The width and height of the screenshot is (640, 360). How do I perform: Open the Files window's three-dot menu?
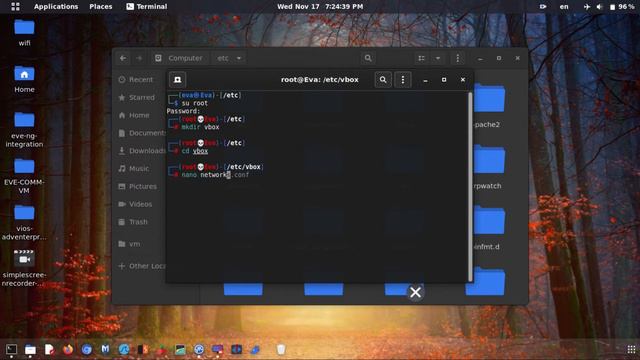click(458, 58)
